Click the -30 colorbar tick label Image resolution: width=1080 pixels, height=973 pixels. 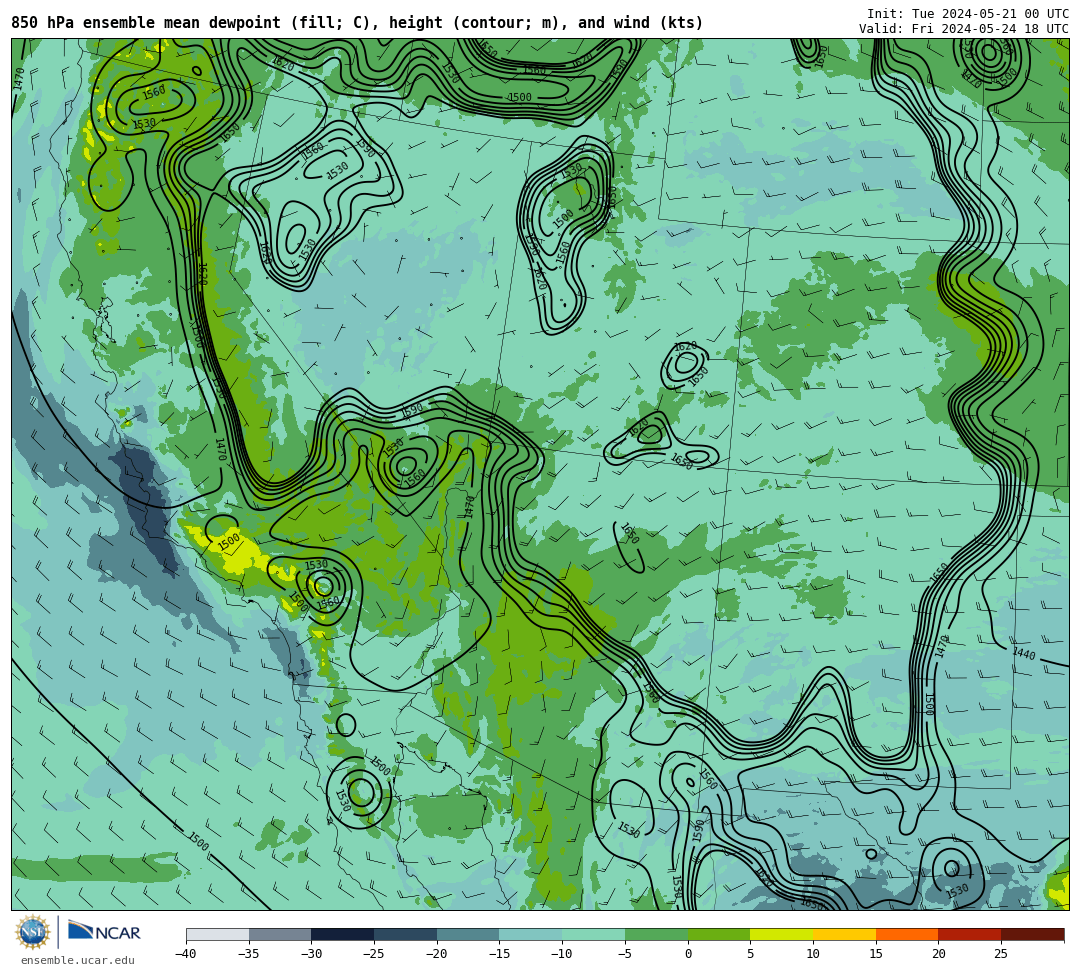pos(311,954)
